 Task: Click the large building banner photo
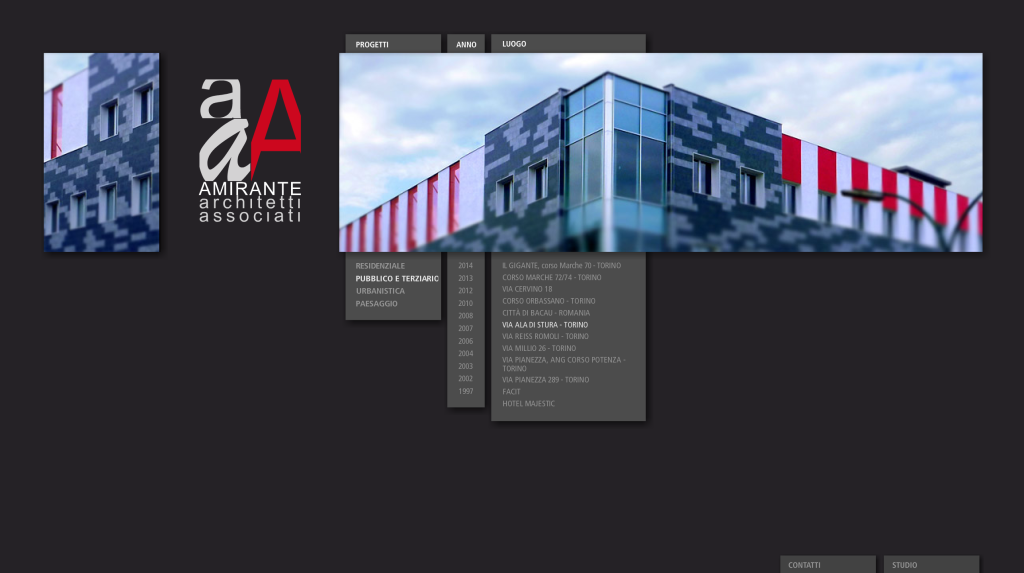[660, 152]
